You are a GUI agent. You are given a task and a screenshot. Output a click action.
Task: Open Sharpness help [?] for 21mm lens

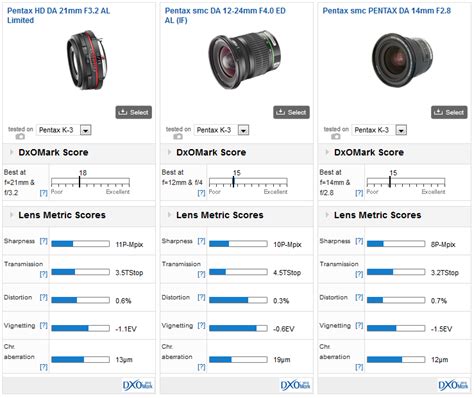point(43,241)
